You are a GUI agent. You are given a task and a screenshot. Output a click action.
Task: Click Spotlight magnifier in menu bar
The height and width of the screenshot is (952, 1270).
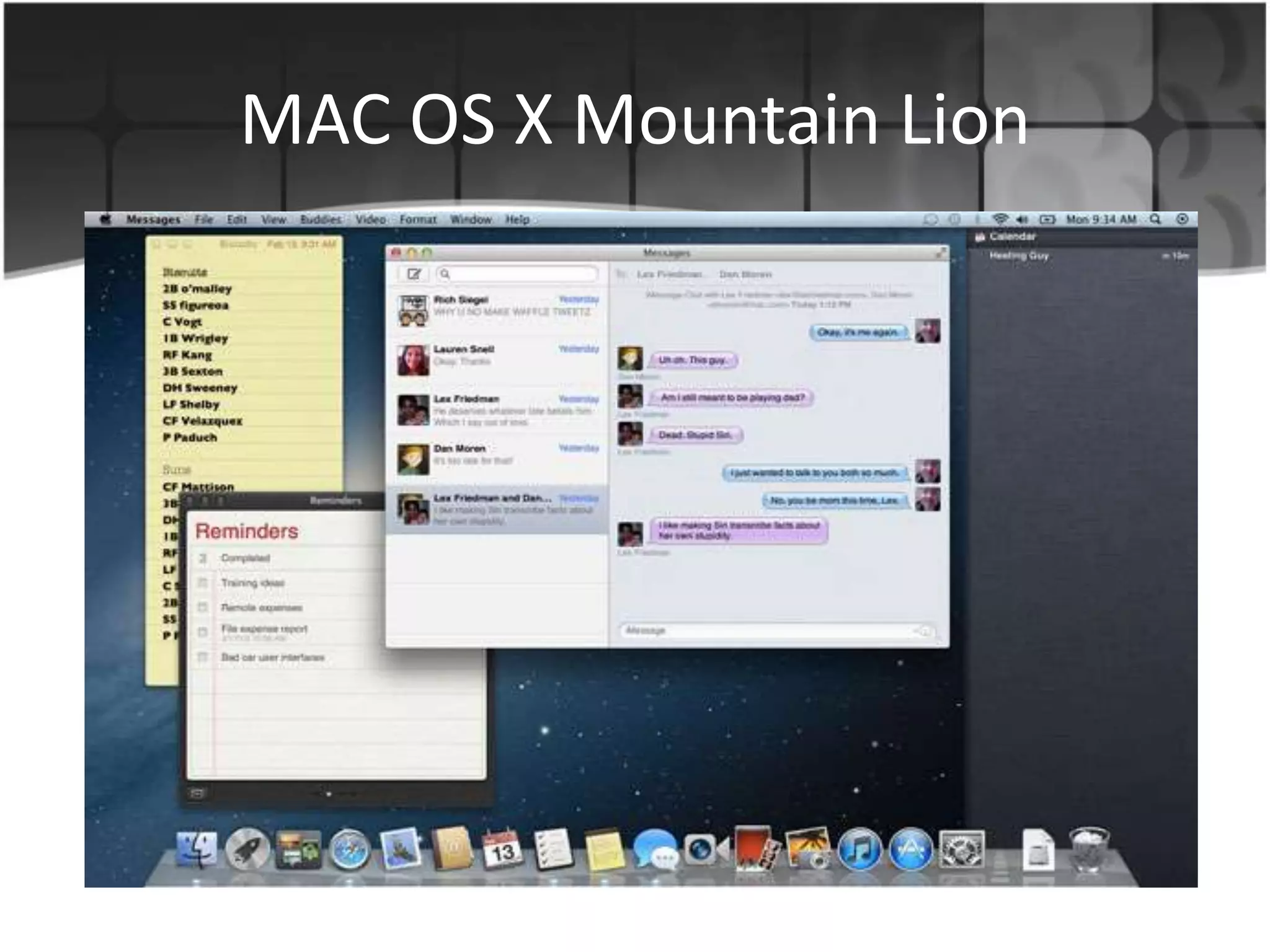(1155, 219)
